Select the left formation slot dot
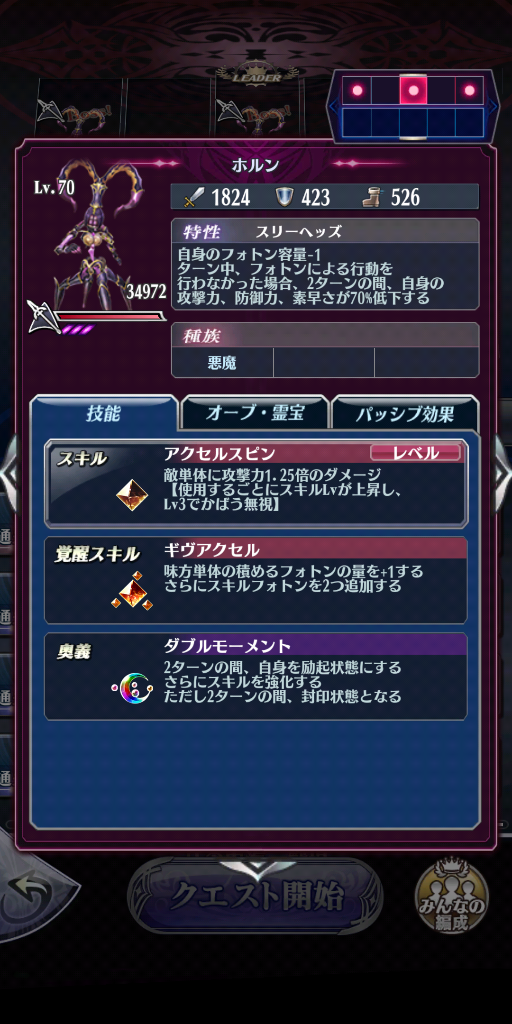Screen dimensions: 512x1024 point(357,90)
